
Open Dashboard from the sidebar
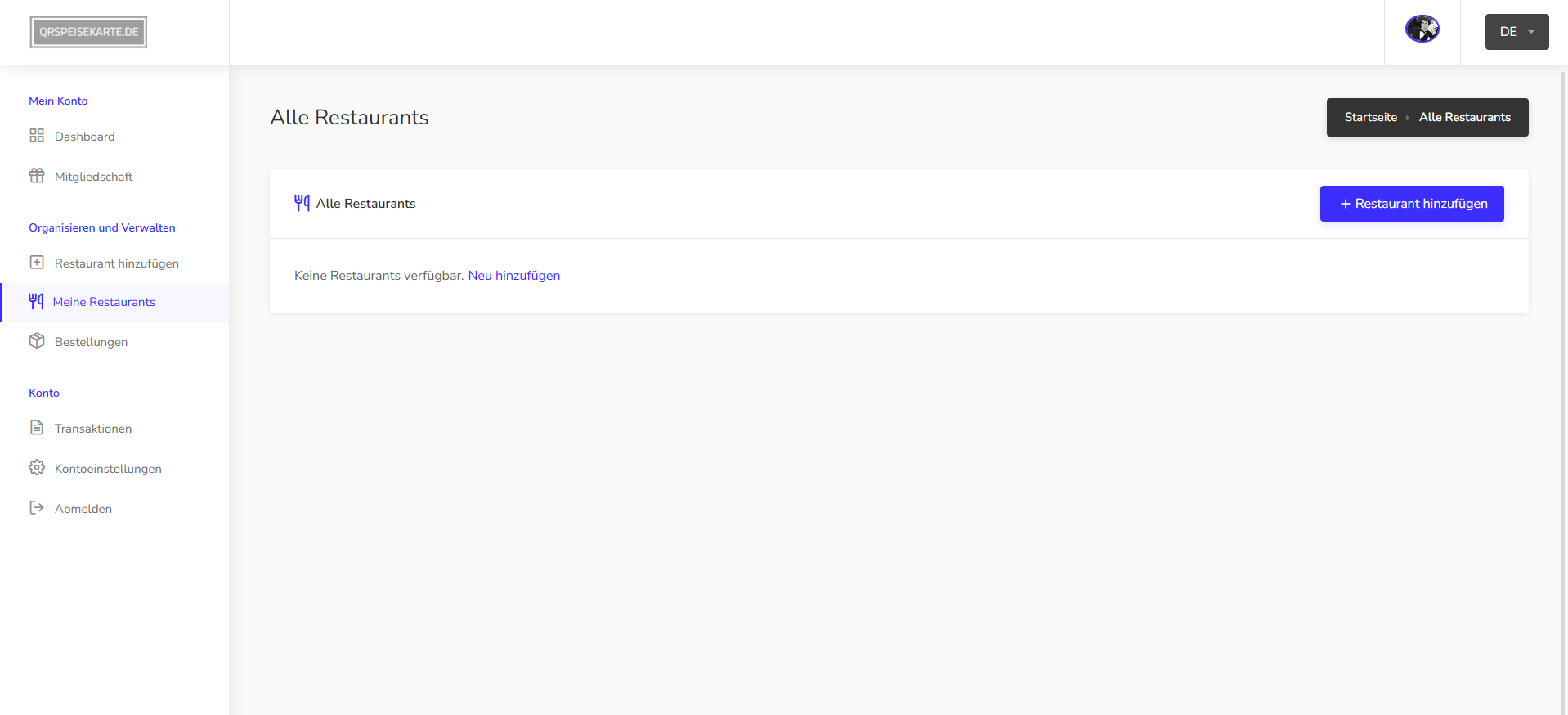(84, 137)
